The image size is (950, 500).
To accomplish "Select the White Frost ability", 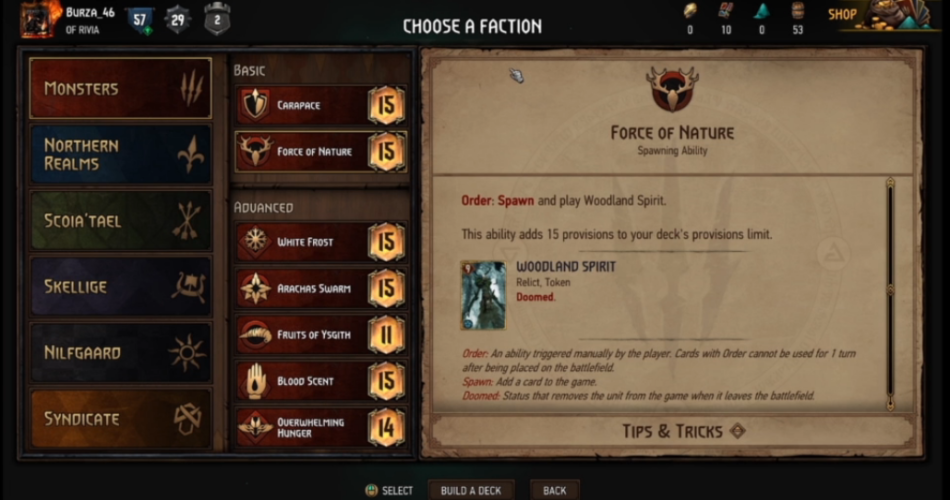I will click(321, 242).
